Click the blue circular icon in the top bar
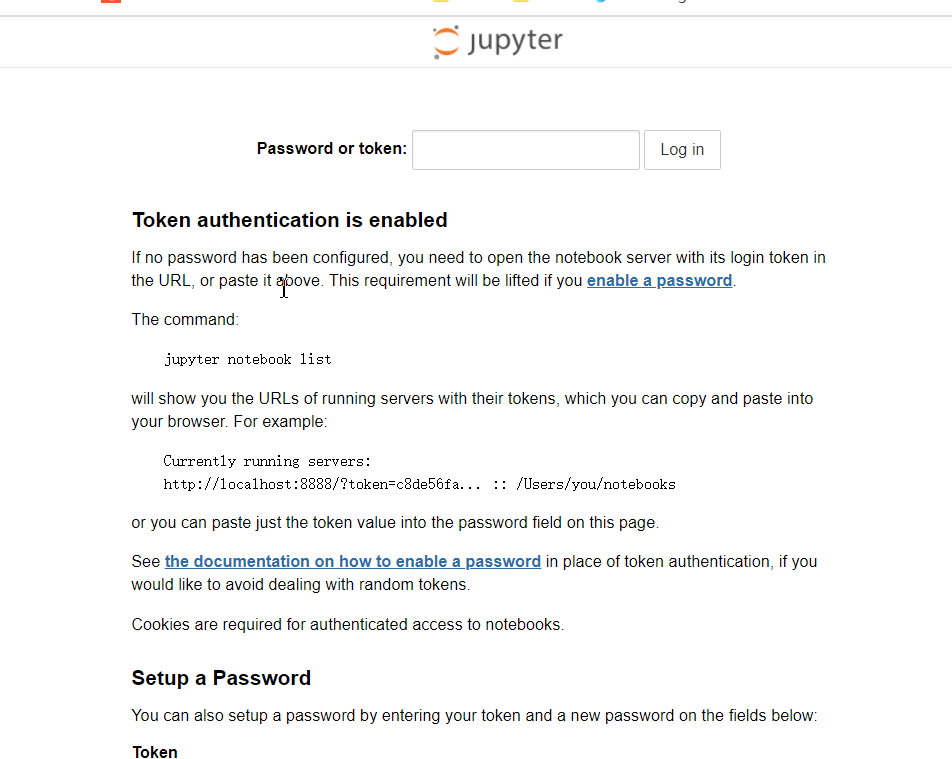The height and width of the screenshot is (759, 952). [x=600, y=4]
